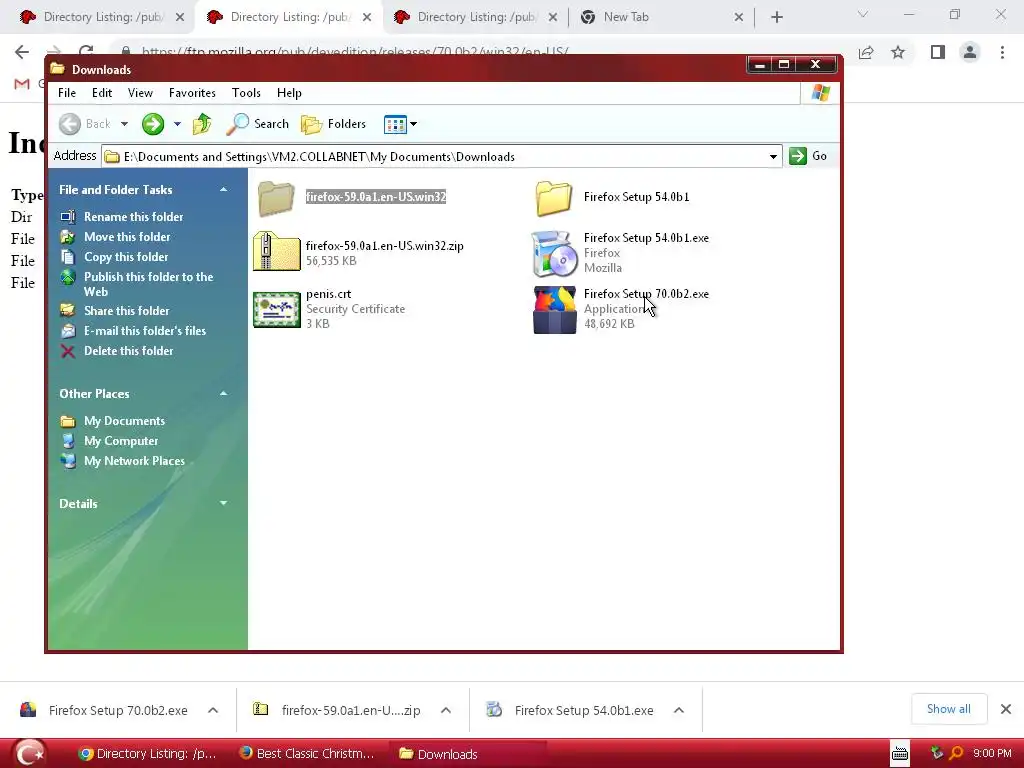This screenshot has height=768, width=1024.
Task: Click Rename this folder
Action: point(133,217)
